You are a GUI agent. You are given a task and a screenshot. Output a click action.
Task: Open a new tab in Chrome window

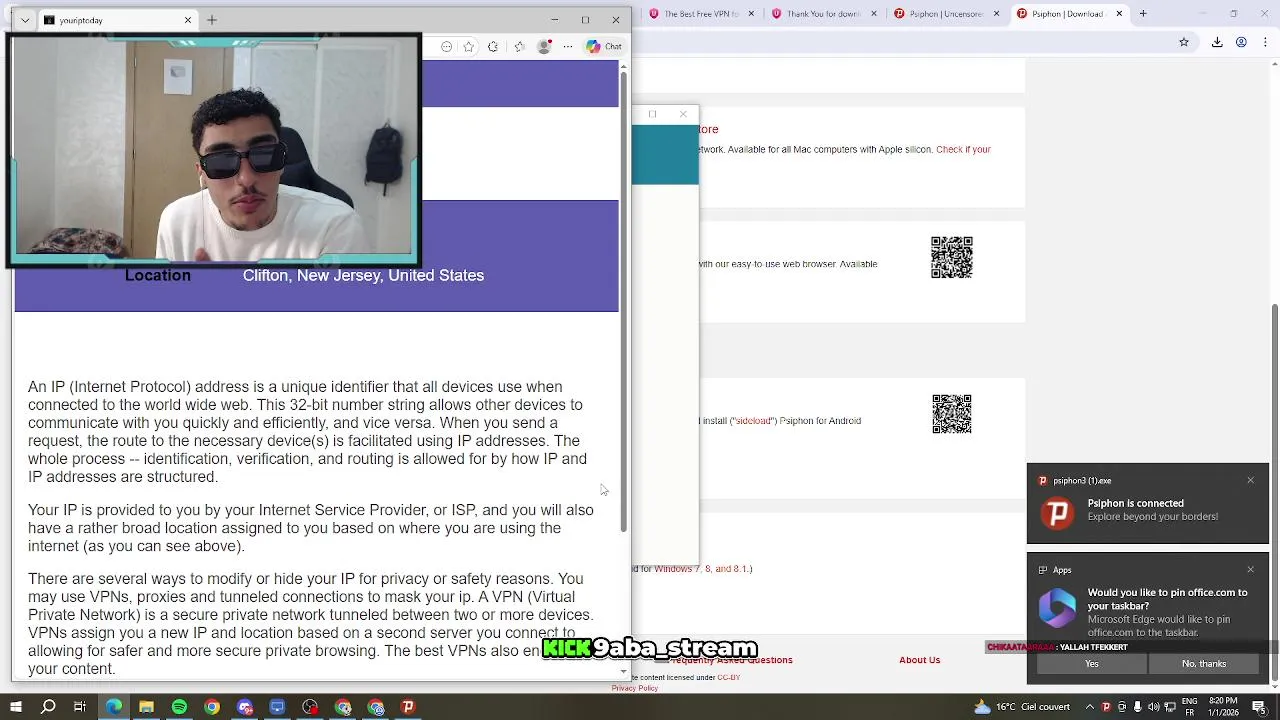tap(1143, 13)
